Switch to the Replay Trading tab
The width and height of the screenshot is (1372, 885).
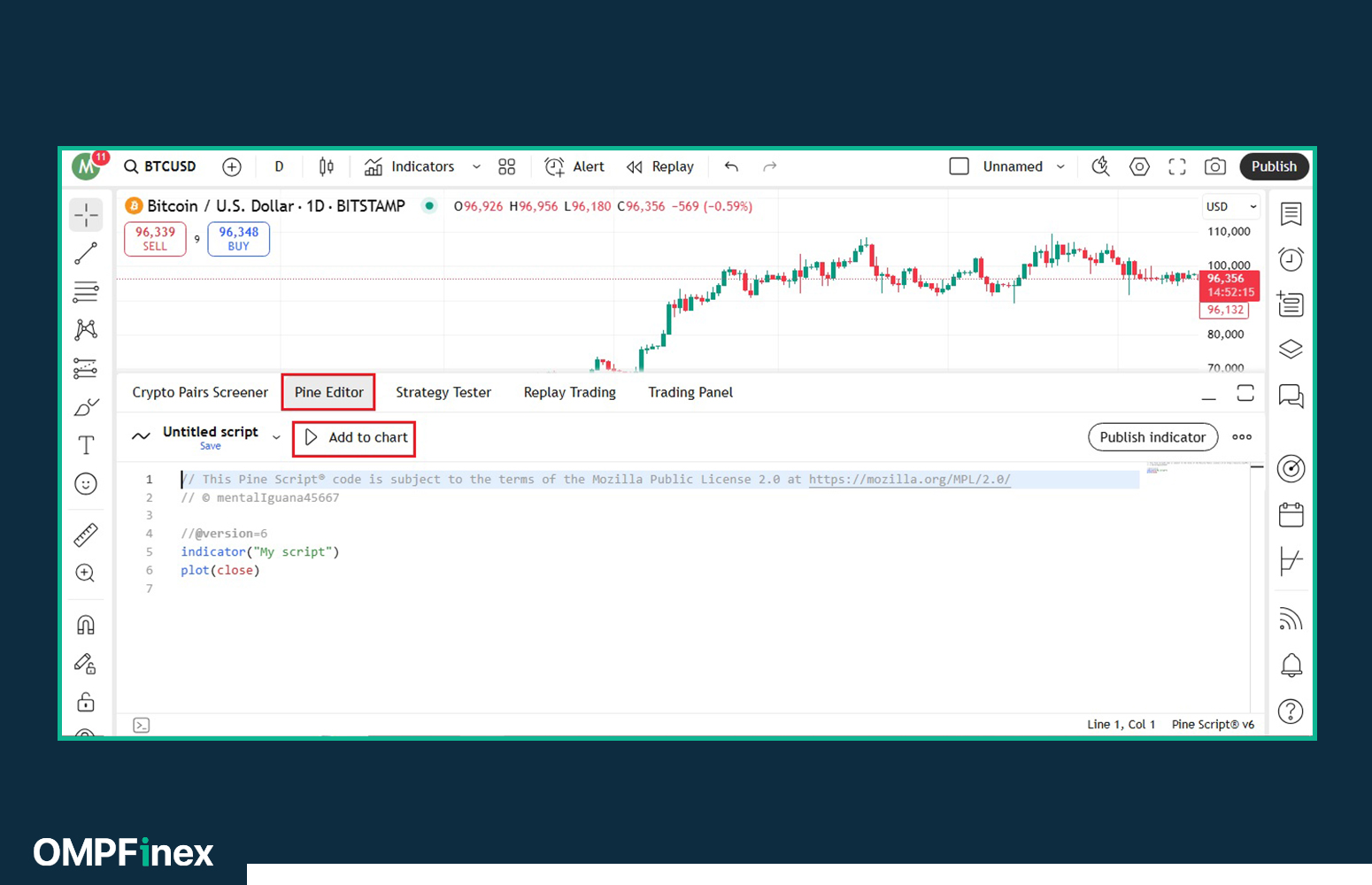point(570,392)
